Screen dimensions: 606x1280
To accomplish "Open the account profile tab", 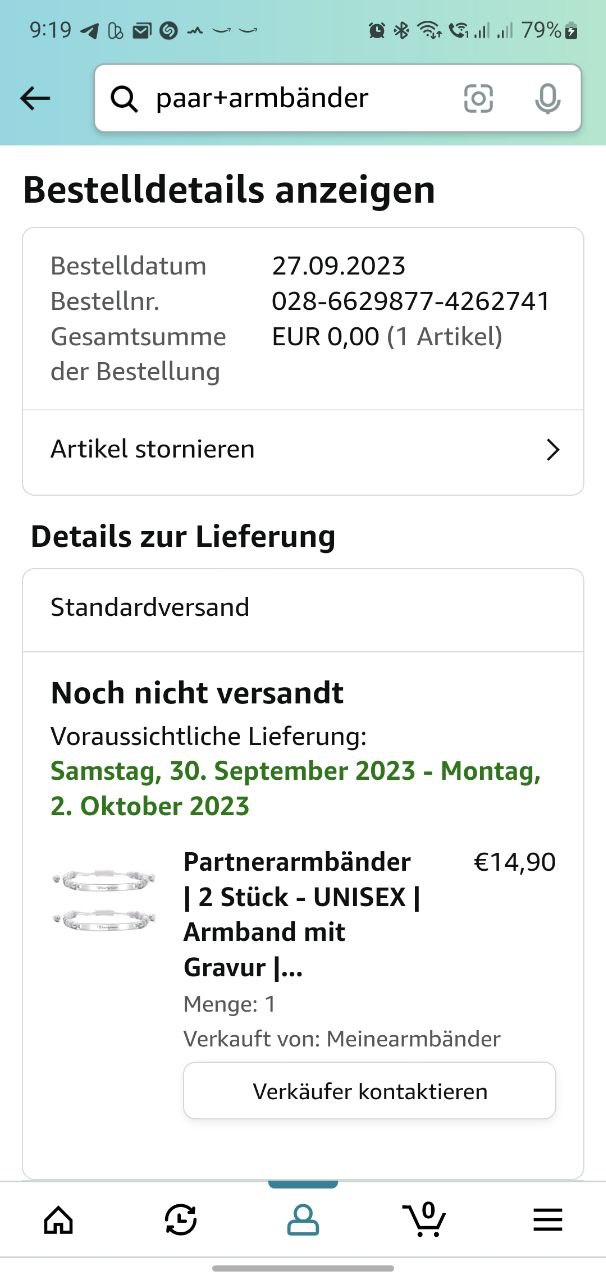I will pos(303,1219).
